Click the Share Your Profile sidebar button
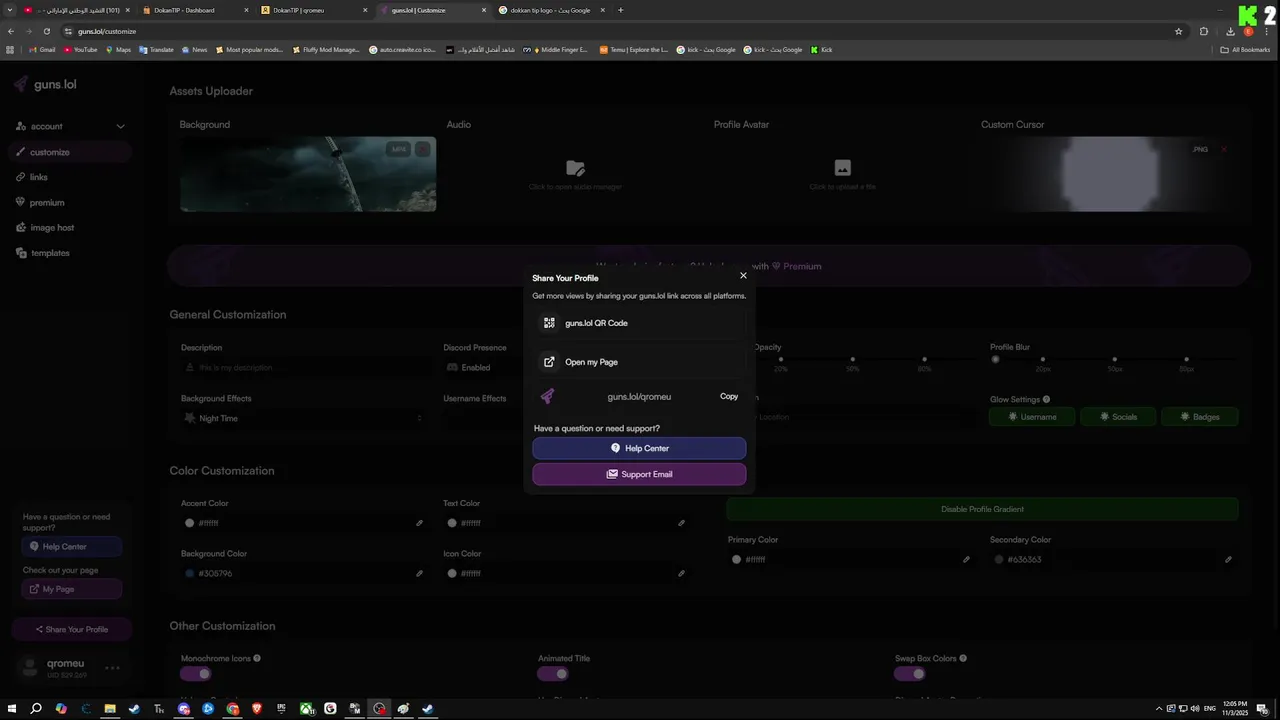This screenshot has width=1280, height=720. (x=71, y=629)
